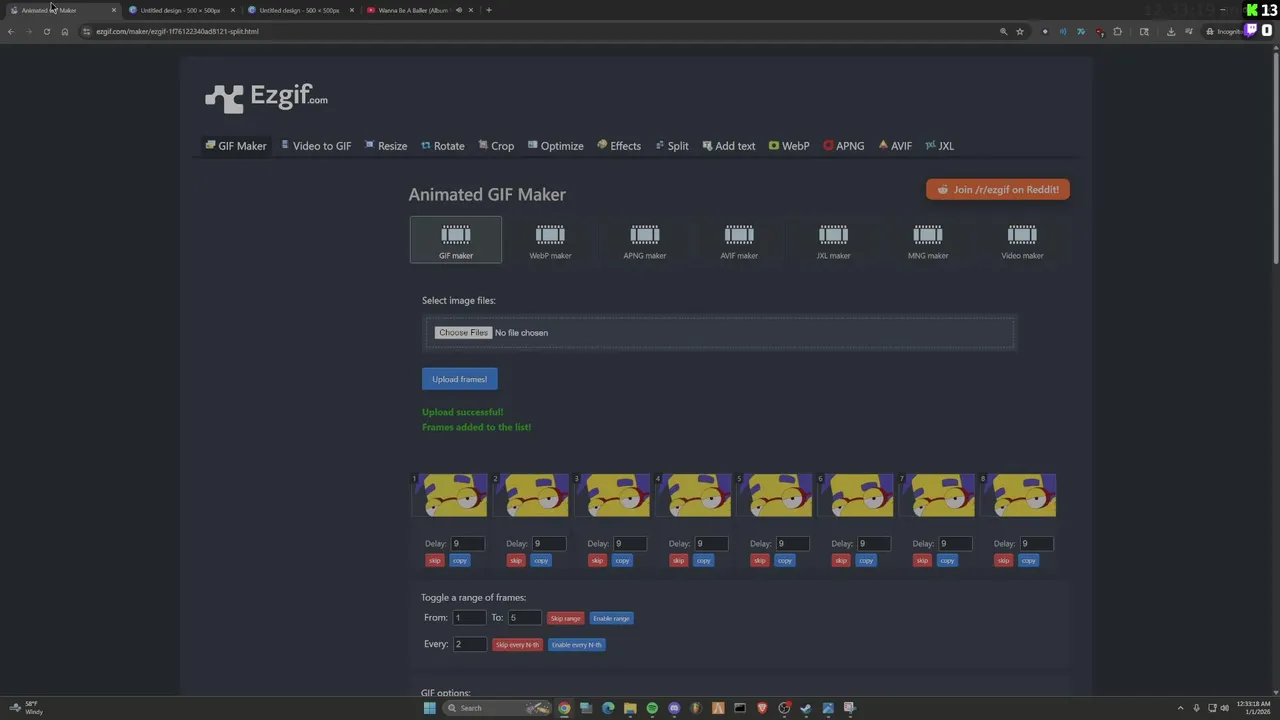Open the browser downloads icon

point(1171,31)
